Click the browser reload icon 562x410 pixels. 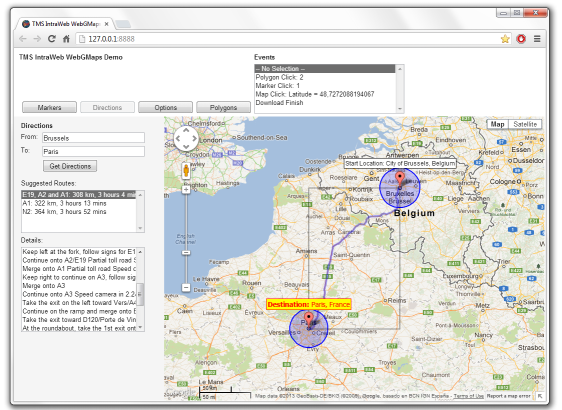click(52, 39)
